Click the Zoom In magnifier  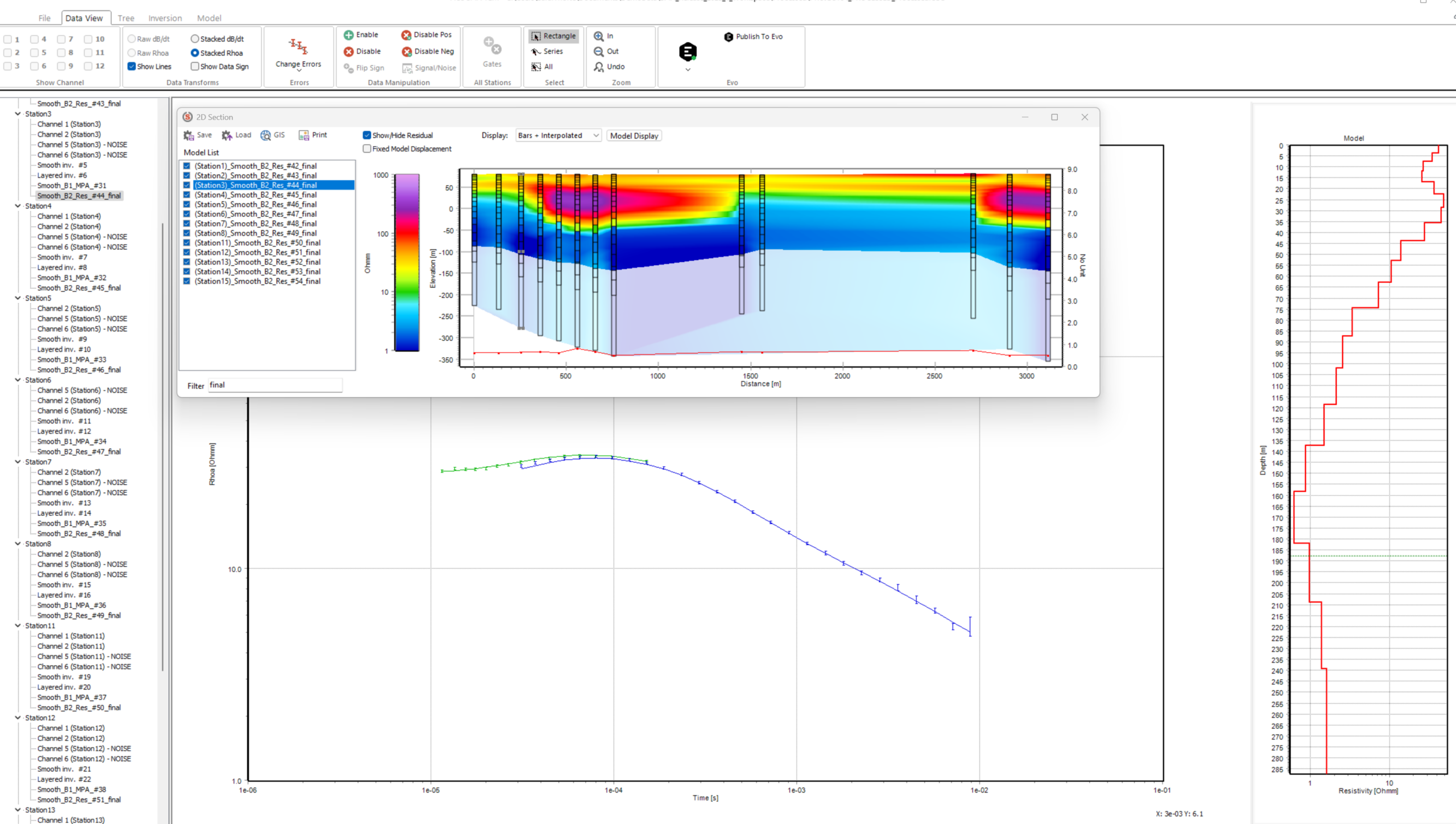[599, 36]
